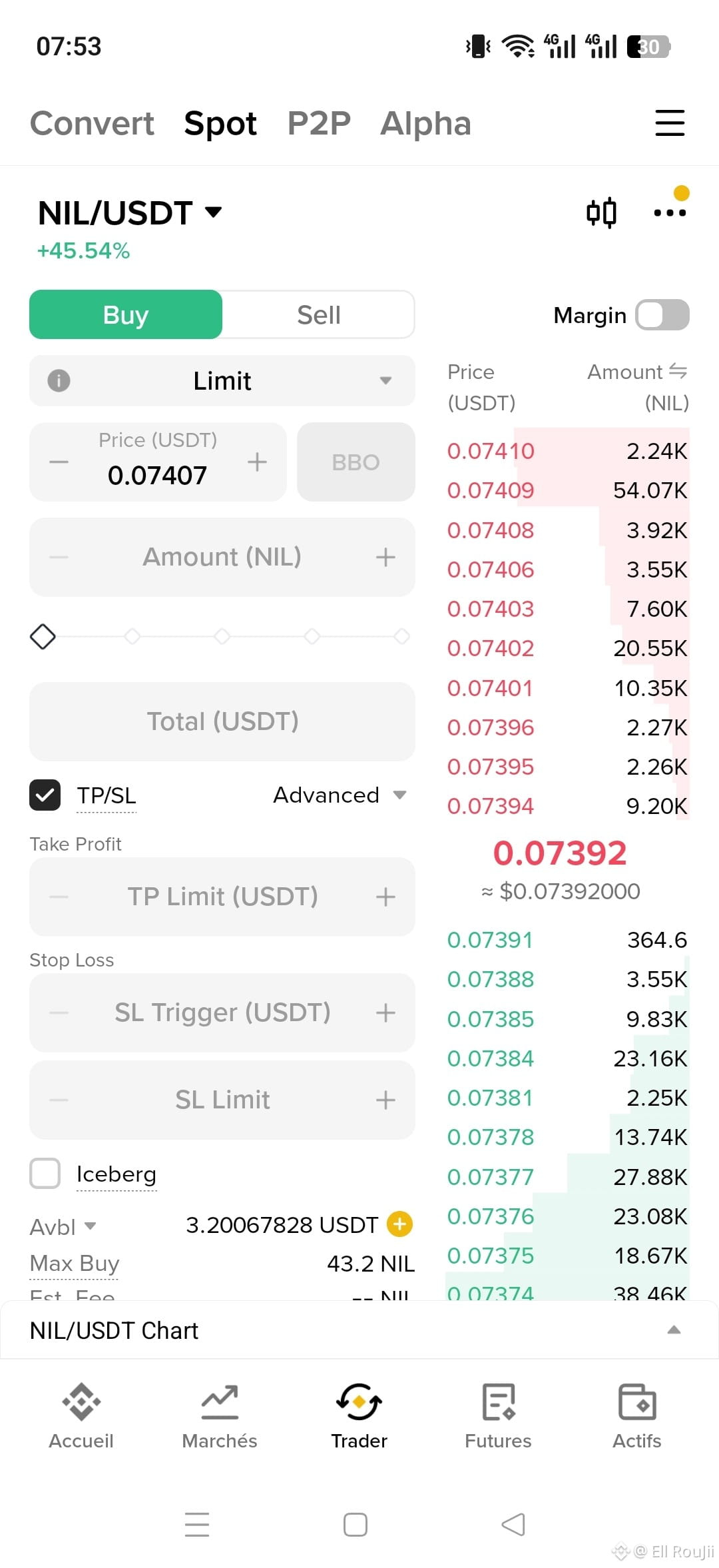Tap the BBO button
Viewport: 719px width, 1568px height.
point(356,462)
